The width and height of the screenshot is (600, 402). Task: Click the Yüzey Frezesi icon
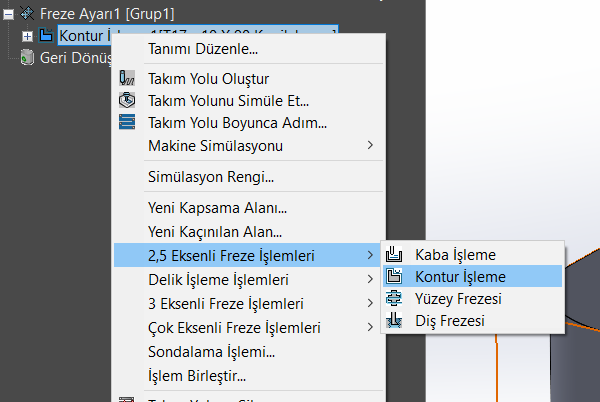coord(395,298)
